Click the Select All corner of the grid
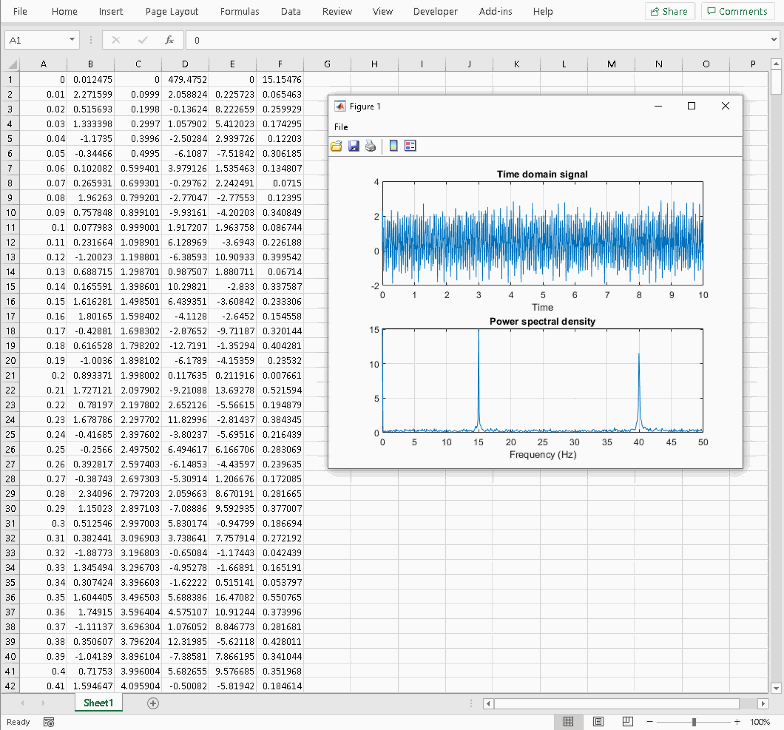Image resolution: width=784 pixels, height=730 pixels. pyautogui.click(x=11, y=64)
